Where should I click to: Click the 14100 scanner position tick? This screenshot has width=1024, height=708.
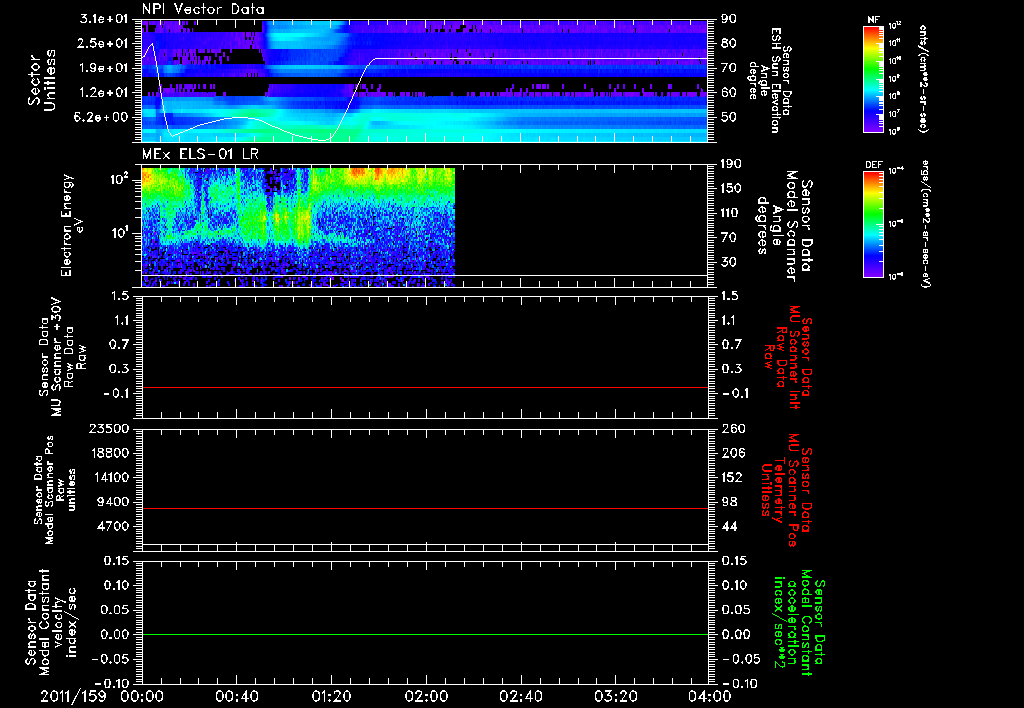[108, 477]
